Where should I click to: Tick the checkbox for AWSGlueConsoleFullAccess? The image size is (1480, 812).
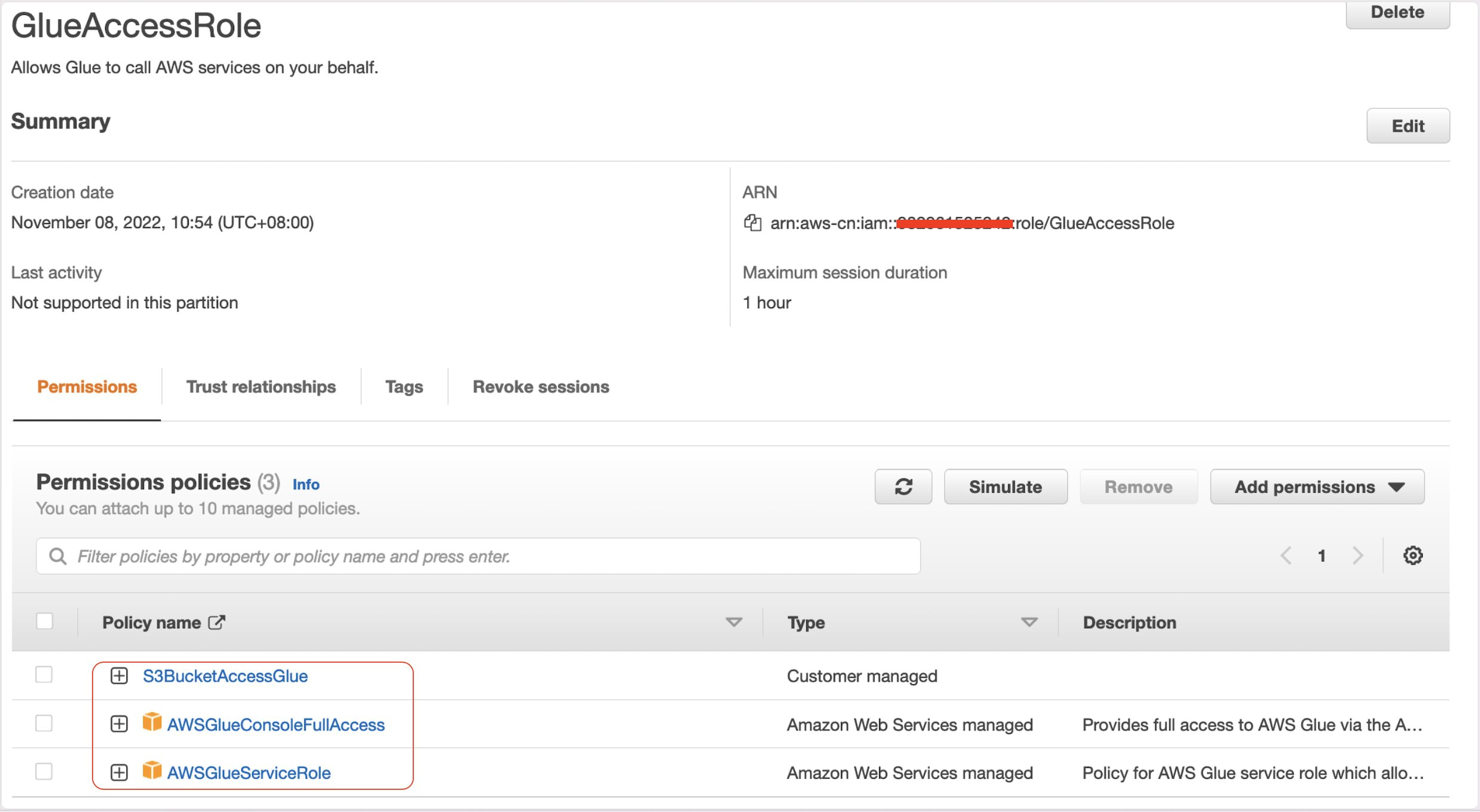[x=44, y=723]
